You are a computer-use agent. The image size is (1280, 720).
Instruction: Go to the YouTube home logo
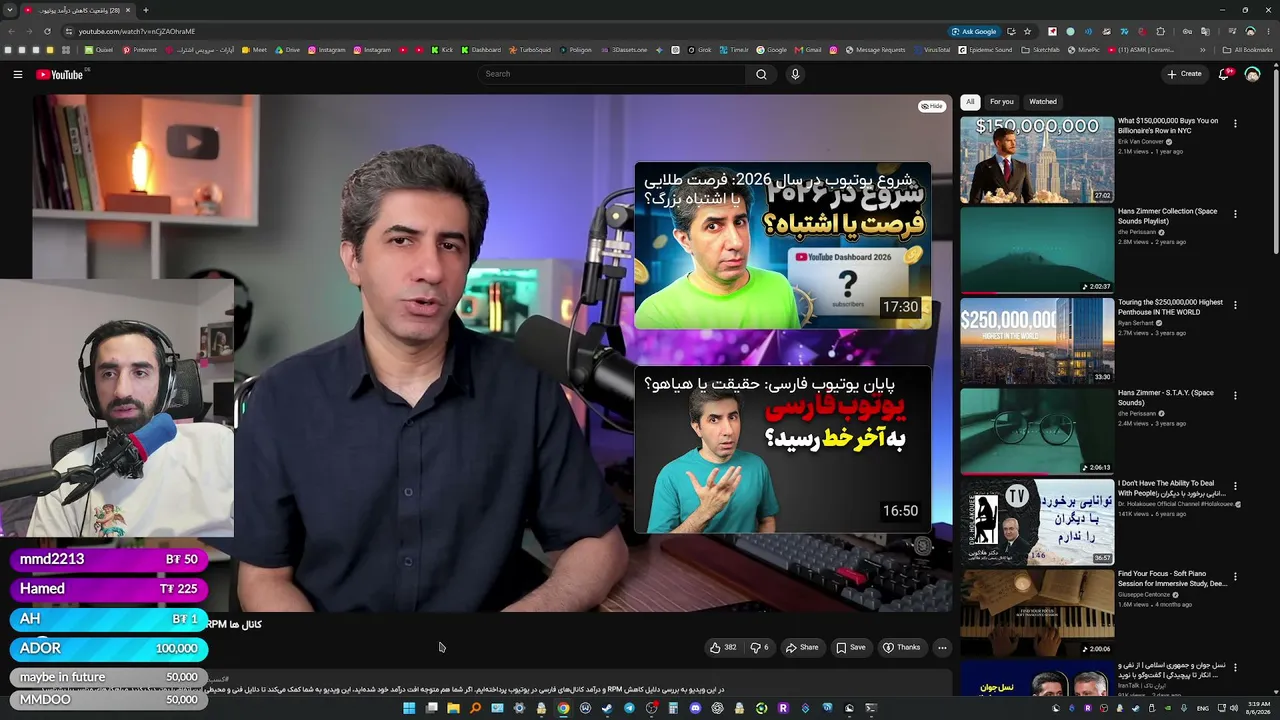click(59, 74)
